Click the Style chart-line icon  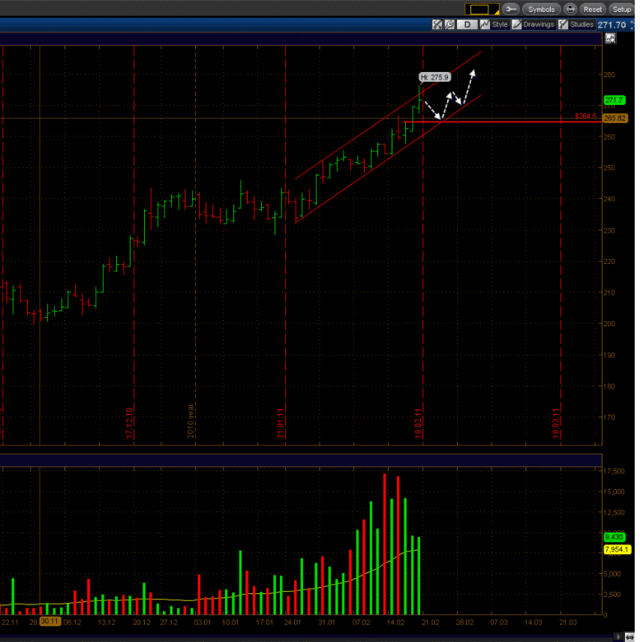(485, 24)
